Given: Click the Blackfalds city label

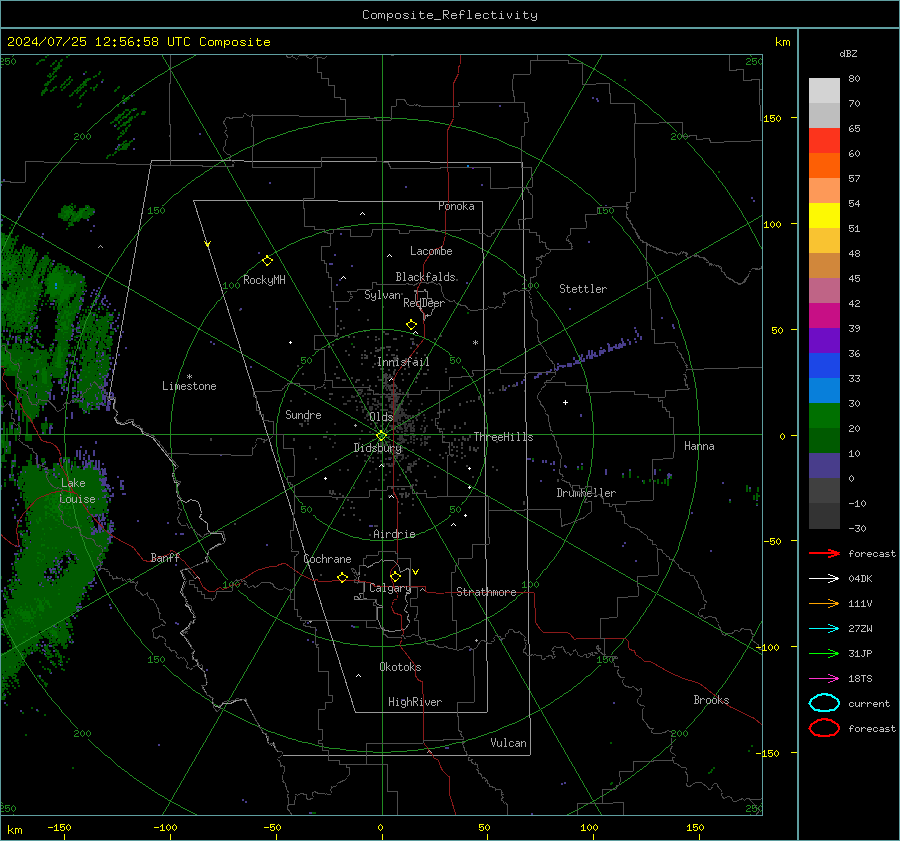Looking at the screenshot, I should pyautogui.click(x=425, y=277).
